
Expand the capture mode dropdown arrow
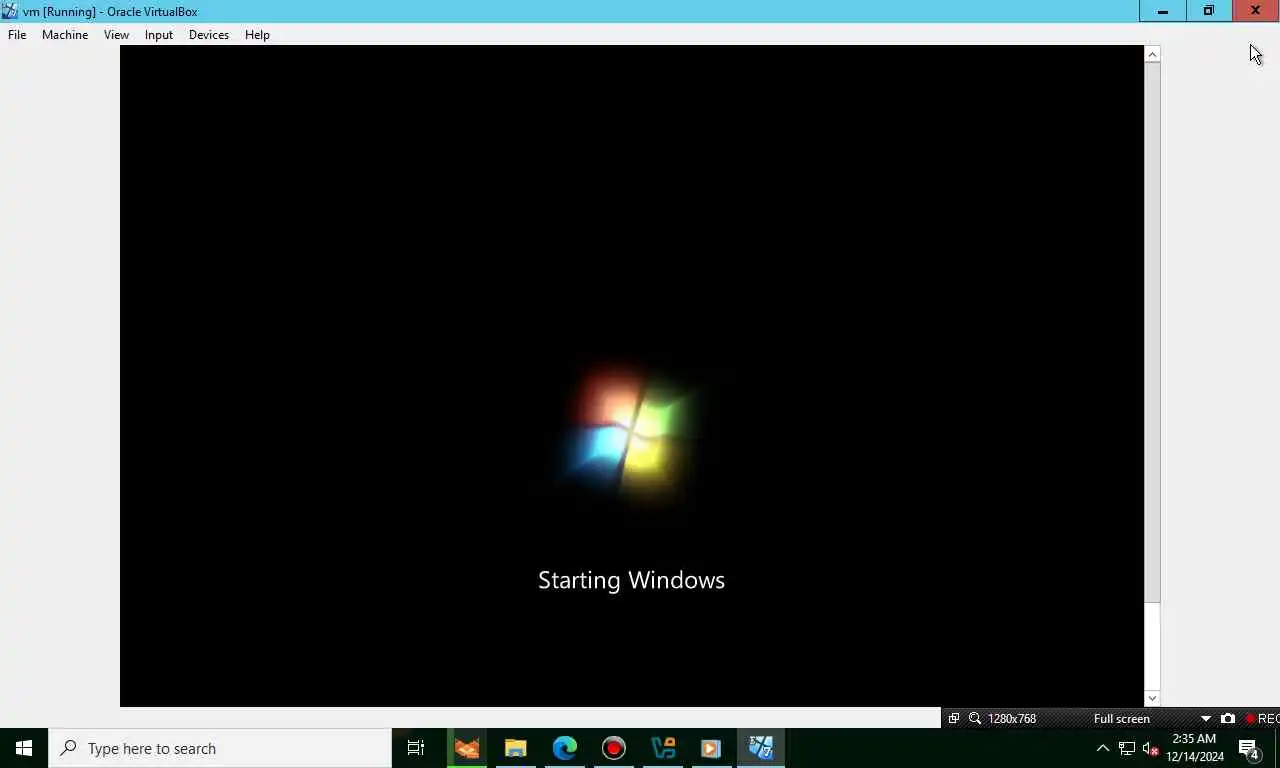point(1205,718)
